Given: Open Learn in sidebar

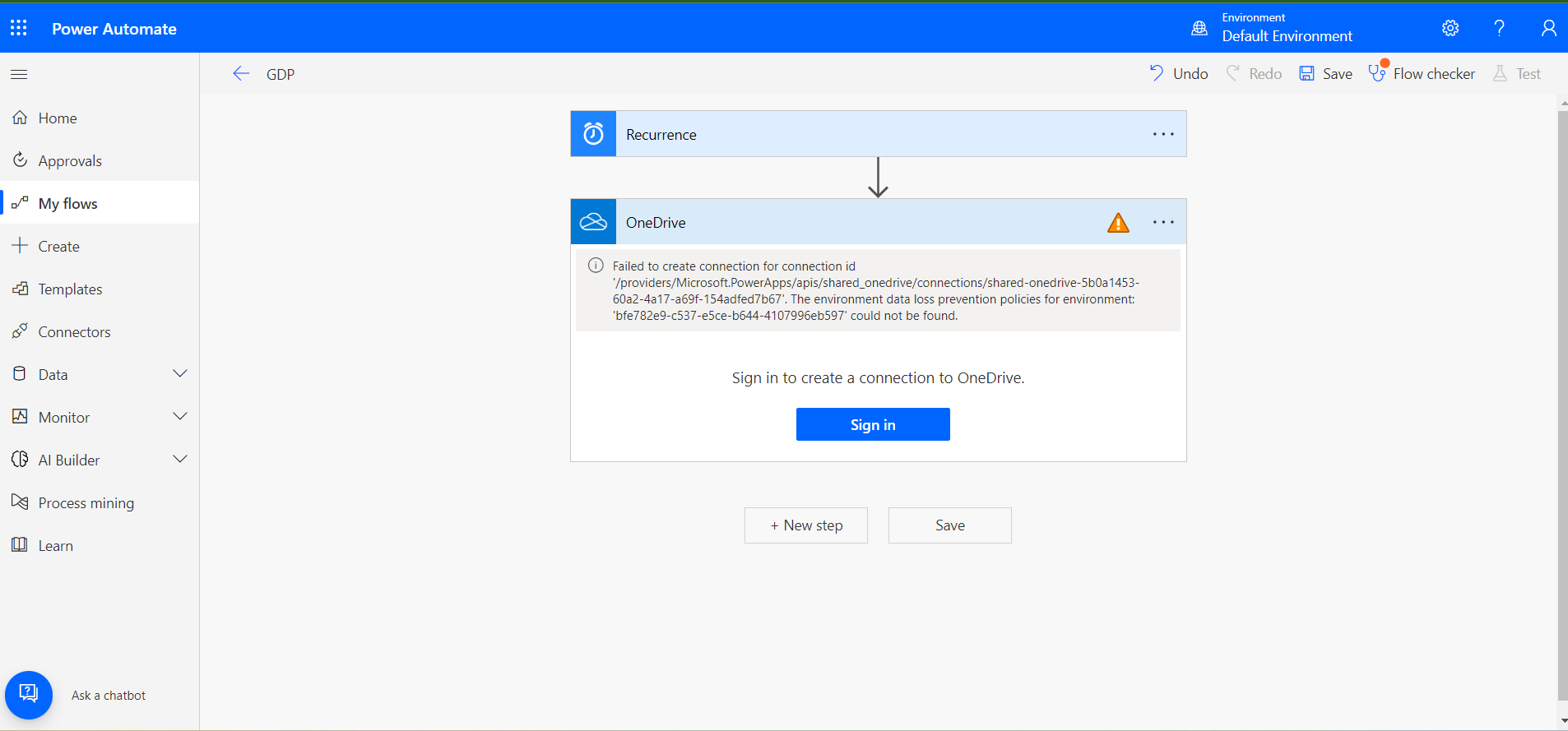Looking at the screenshot, I should tap(100, 546).
